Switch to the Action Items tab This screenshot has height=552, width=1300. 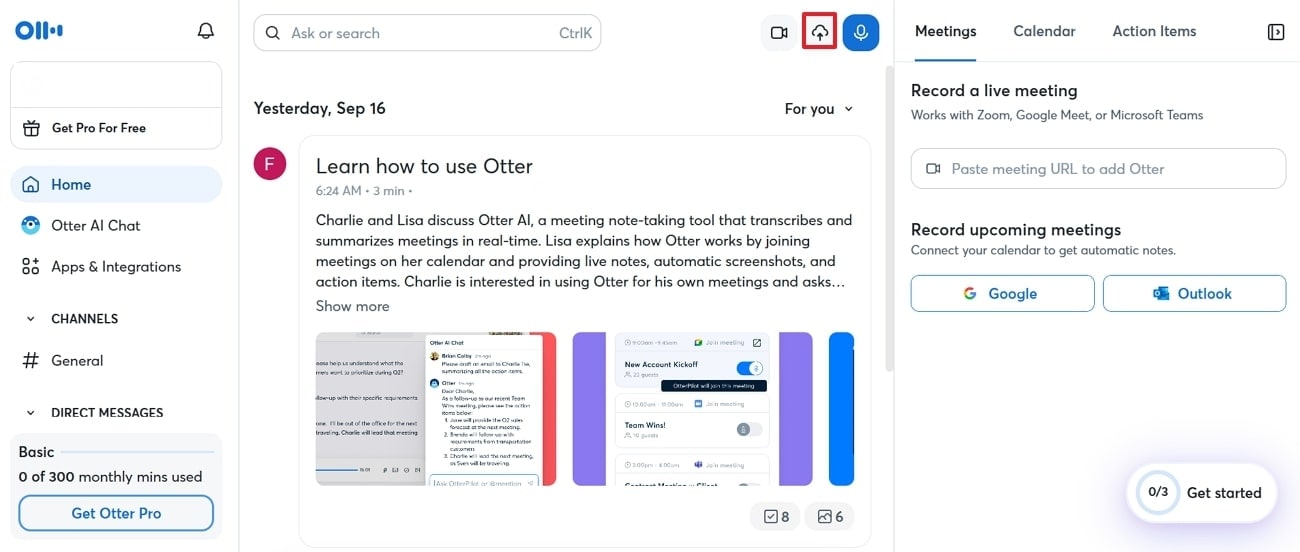1154,31
